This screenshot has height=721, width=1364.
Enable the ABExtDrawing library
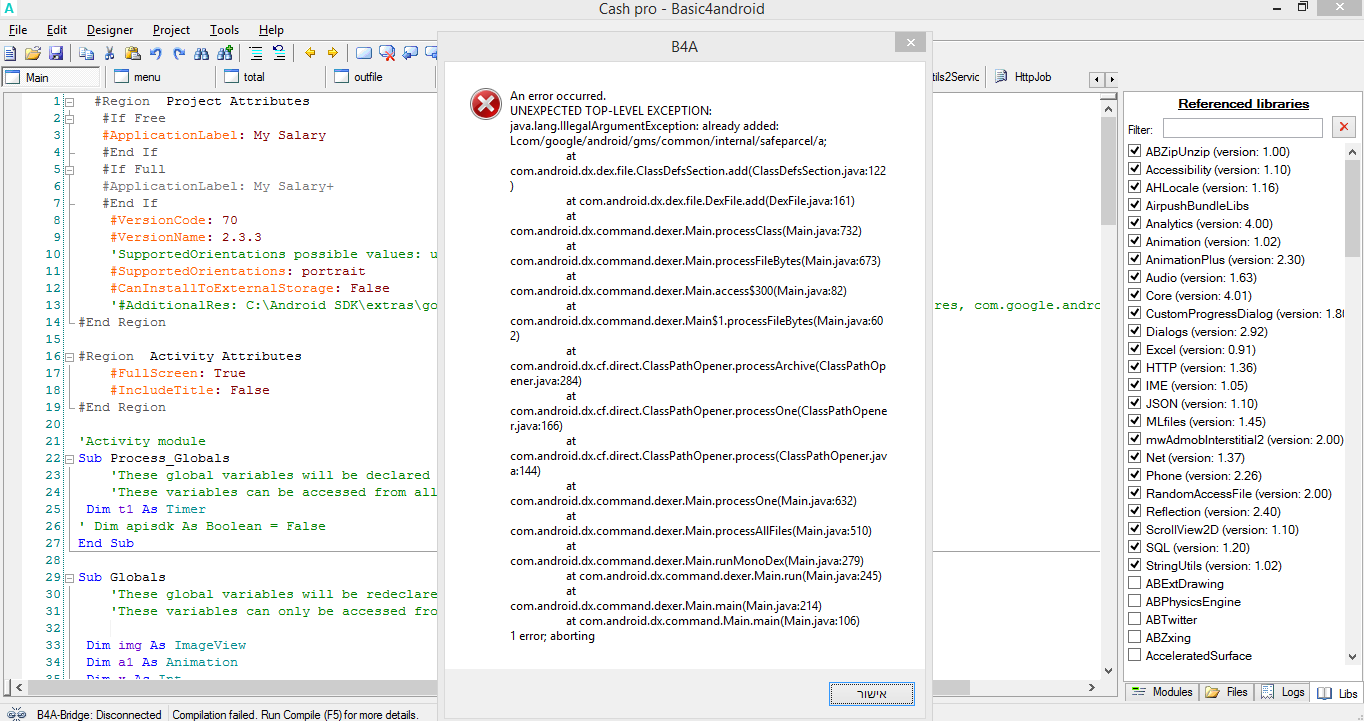coord(1135,583)
